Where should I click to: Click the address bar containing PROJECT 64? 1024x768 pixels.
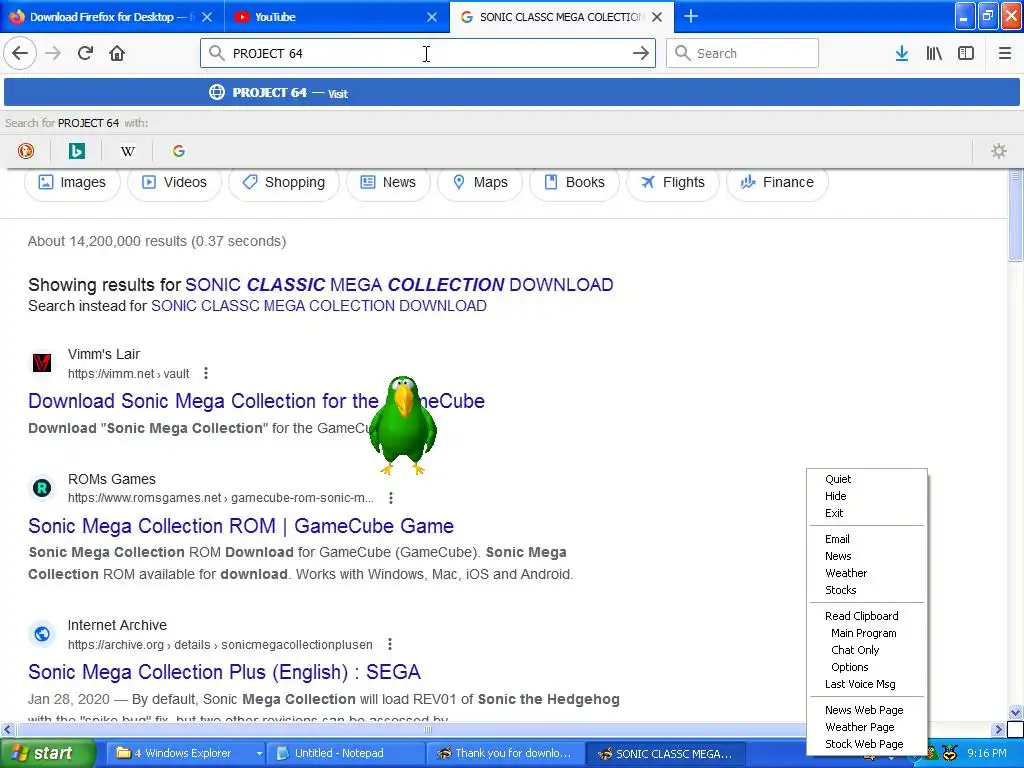(x=428, y=53)
